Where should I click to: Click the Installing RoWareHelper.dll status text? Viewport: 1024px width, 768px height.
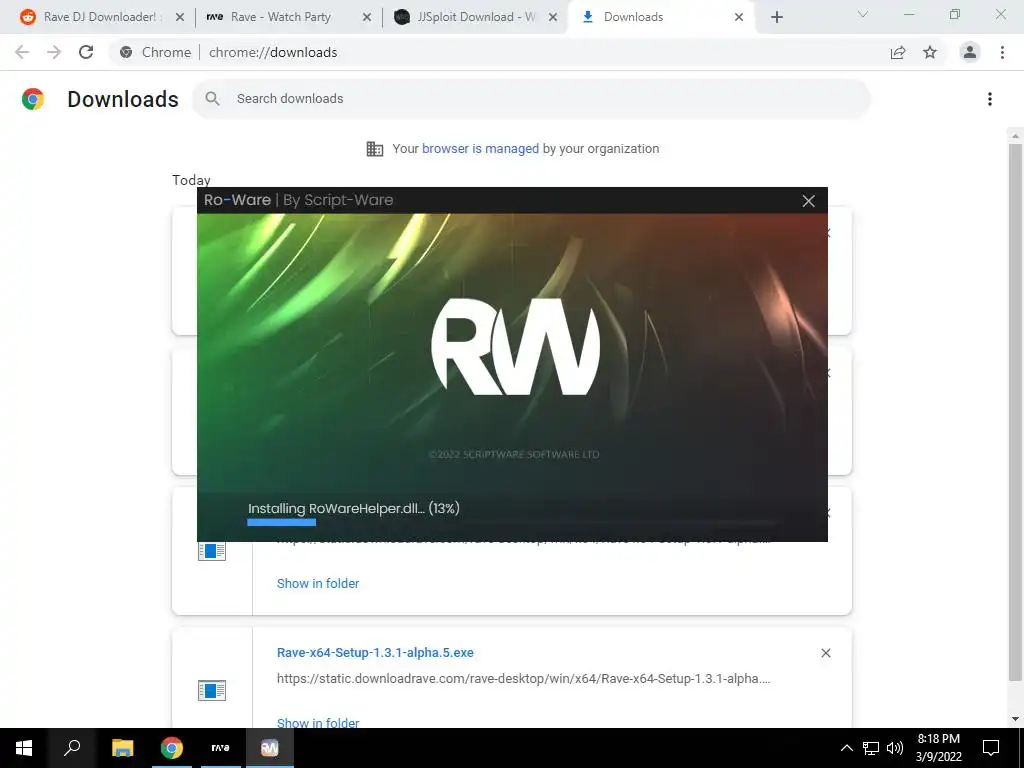353,508
